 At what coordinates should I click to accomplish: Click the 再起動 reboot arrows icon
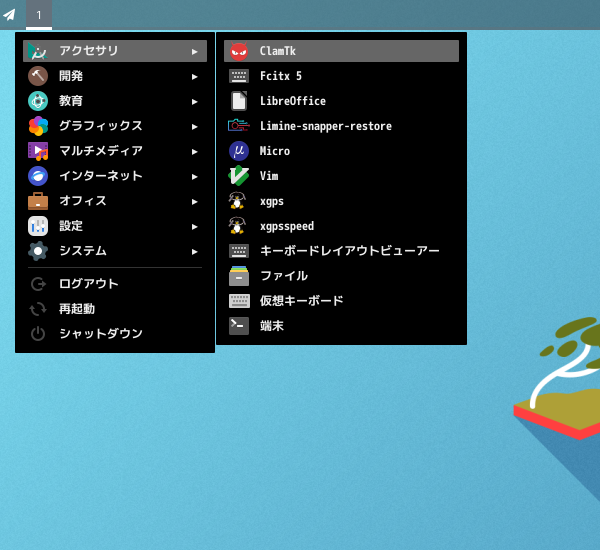[38, 309]
